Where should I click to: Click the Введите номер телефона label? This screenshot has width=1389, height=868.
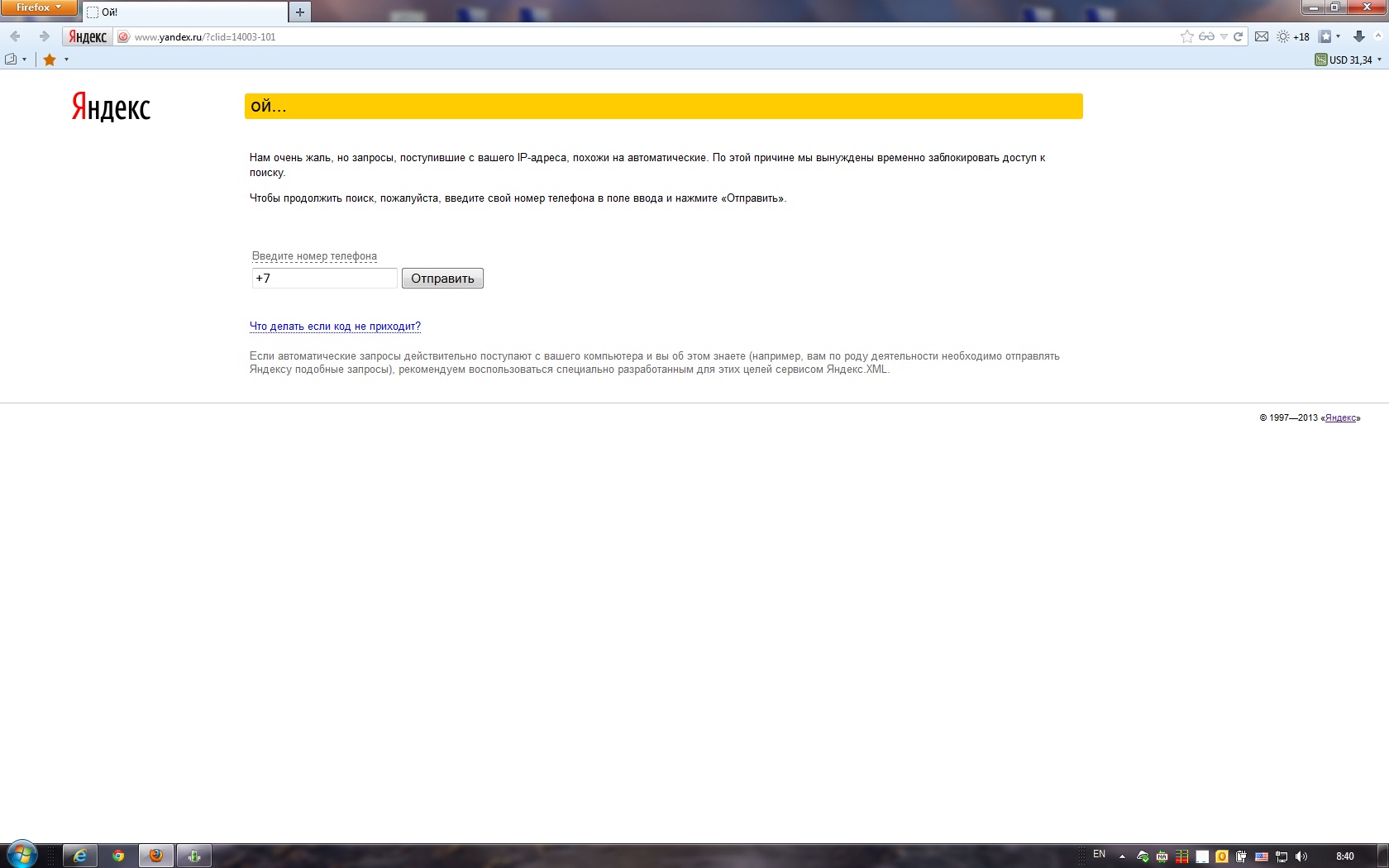[314, 256]
